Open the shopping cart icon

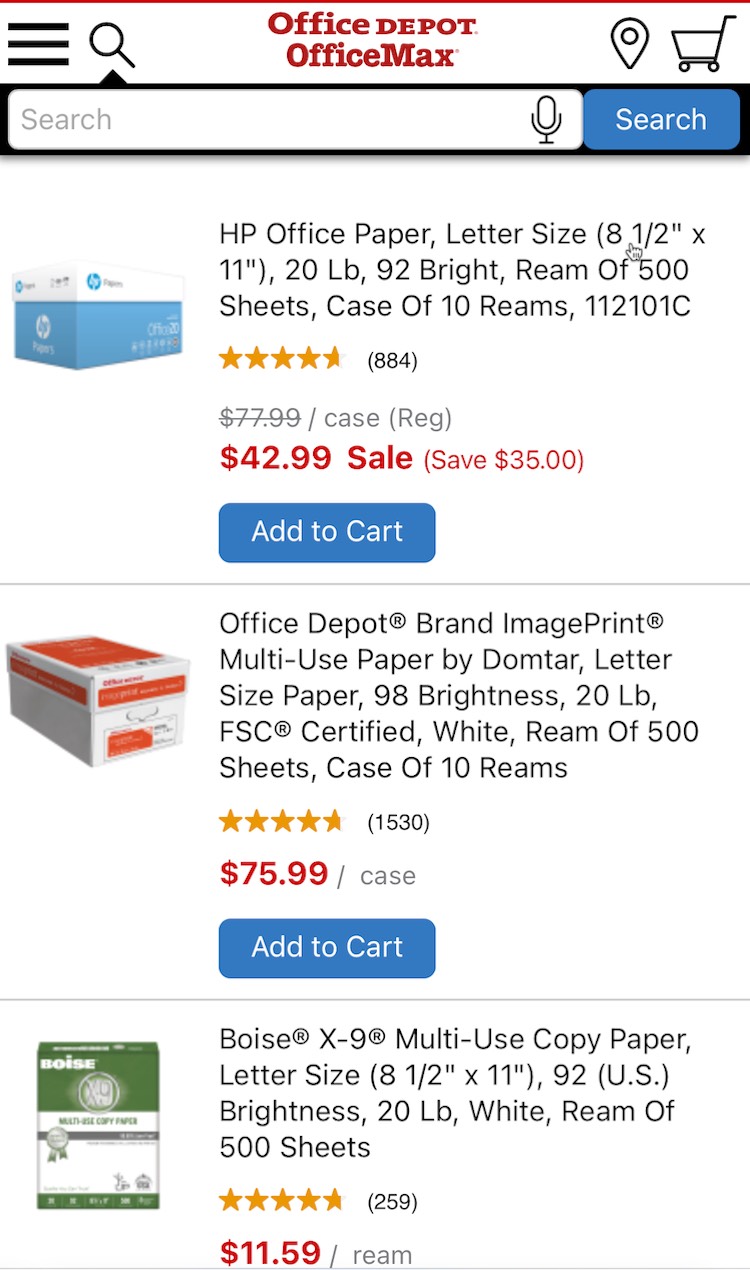coord(702,44)
